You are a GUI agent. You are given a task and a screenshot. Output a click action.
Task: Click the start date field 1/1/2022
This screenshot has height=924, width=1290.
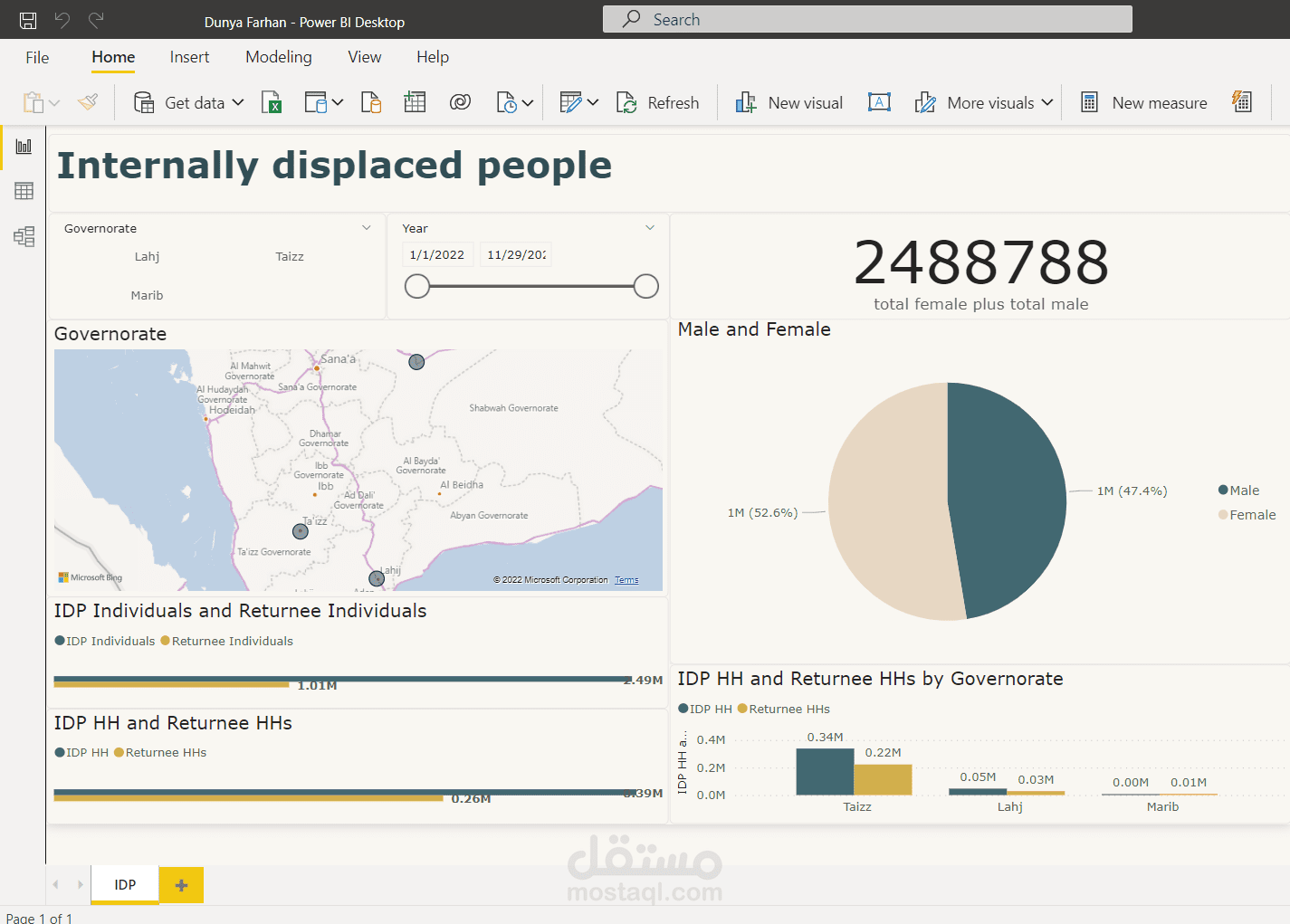pyautogui.click(x=437, y=255)
